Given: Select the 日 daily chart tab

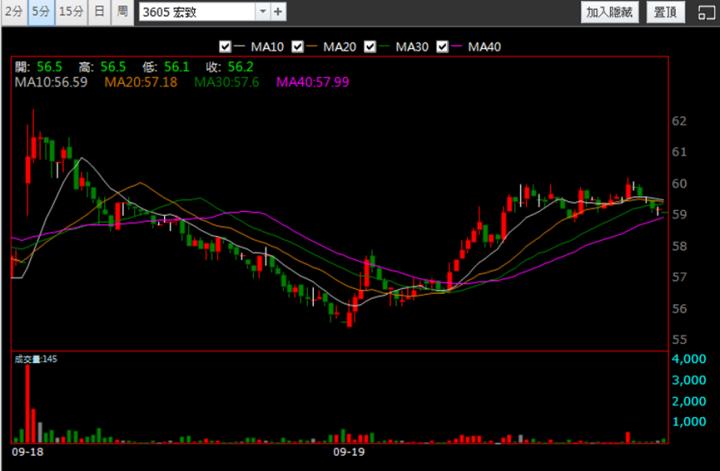Looking at the screenshot, I should [99, 12].
